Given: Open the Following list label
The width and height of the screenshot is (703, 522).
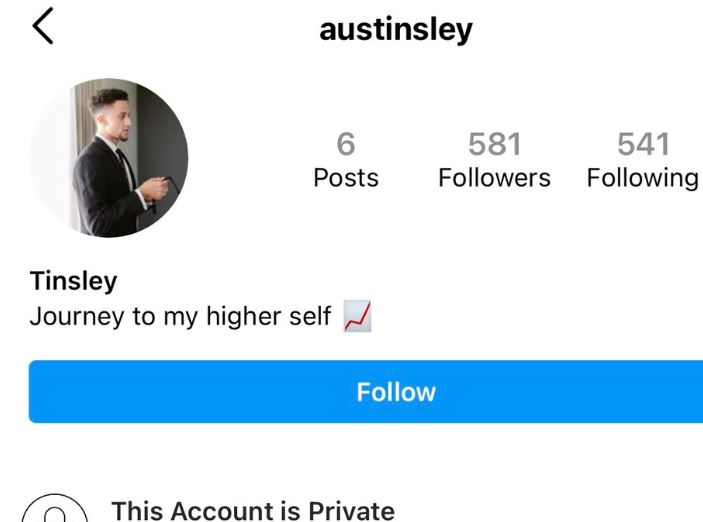Looking at the screenshot, I should click(643, 178).
